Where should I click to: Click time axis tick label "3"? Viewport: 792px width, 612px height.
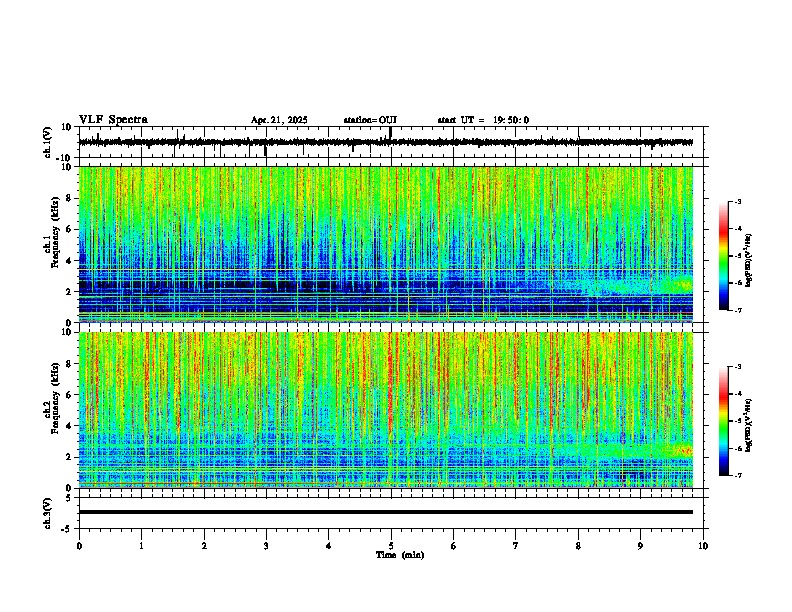pos(266,546)
